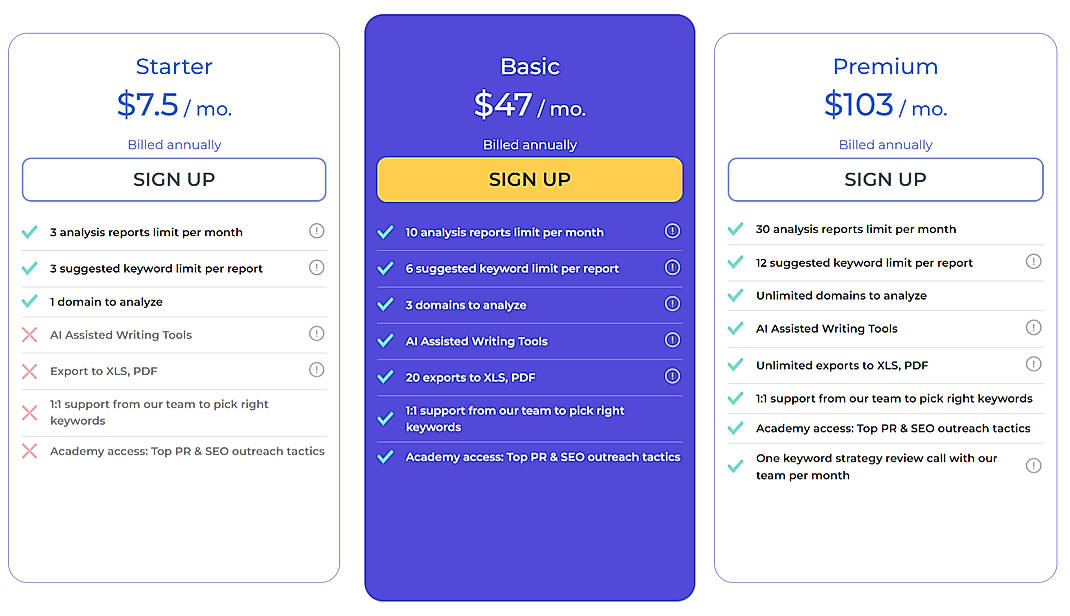Select the Premium plan title
Image resolution: width=1070 pixels, height=616 pixels.
(885, 66)
